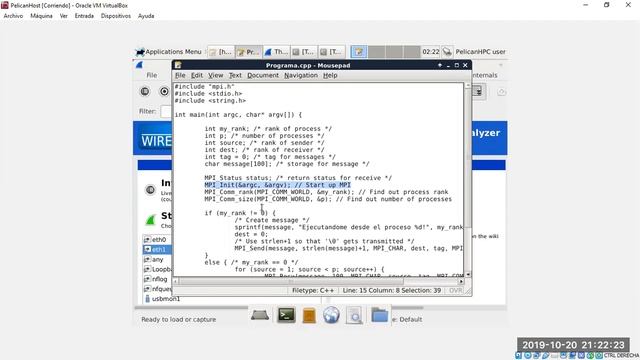The width and height of the screenshot is (640, 360).
Task: Open the blue folder dock icon
Action: 379,315
